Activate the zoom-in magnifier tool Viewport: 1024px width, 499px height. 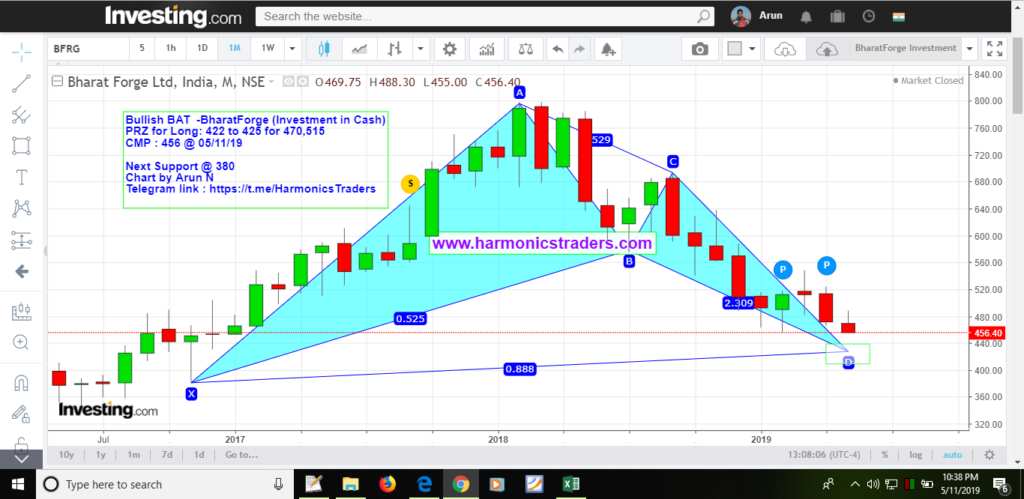22,342
